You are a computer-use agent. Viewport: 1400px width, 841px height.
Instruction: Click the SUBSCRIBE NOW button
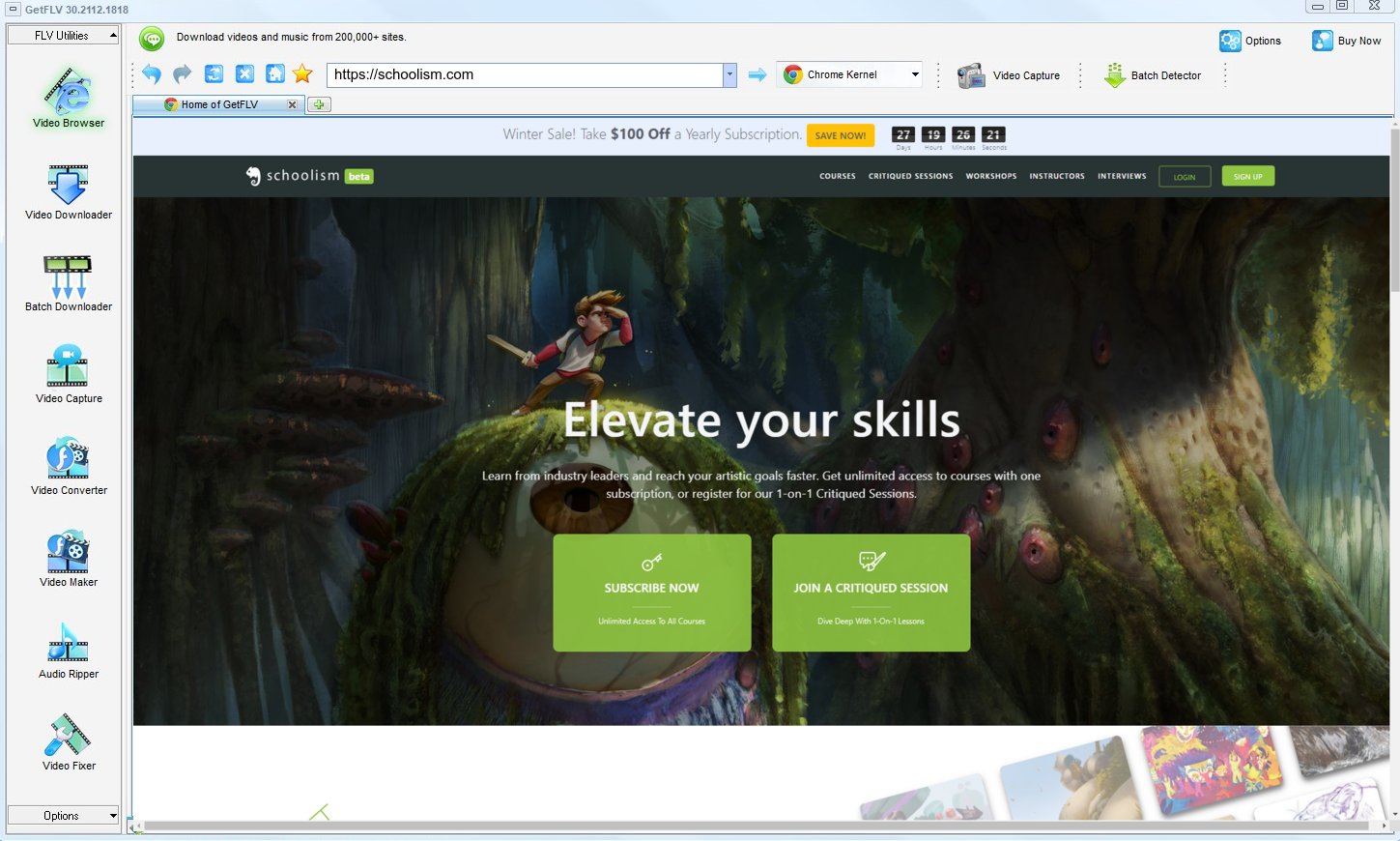[x=652, y=593]
